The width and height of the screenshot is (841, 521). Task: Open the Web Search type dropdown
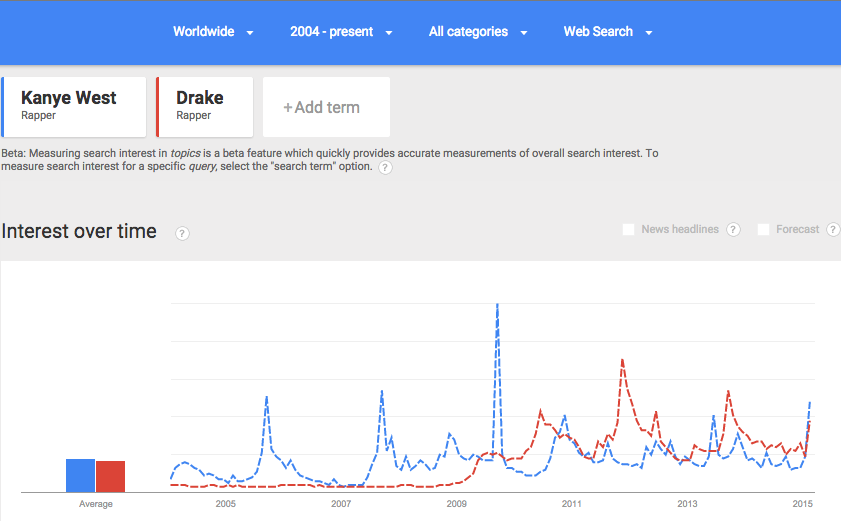(x=608, y=32)
